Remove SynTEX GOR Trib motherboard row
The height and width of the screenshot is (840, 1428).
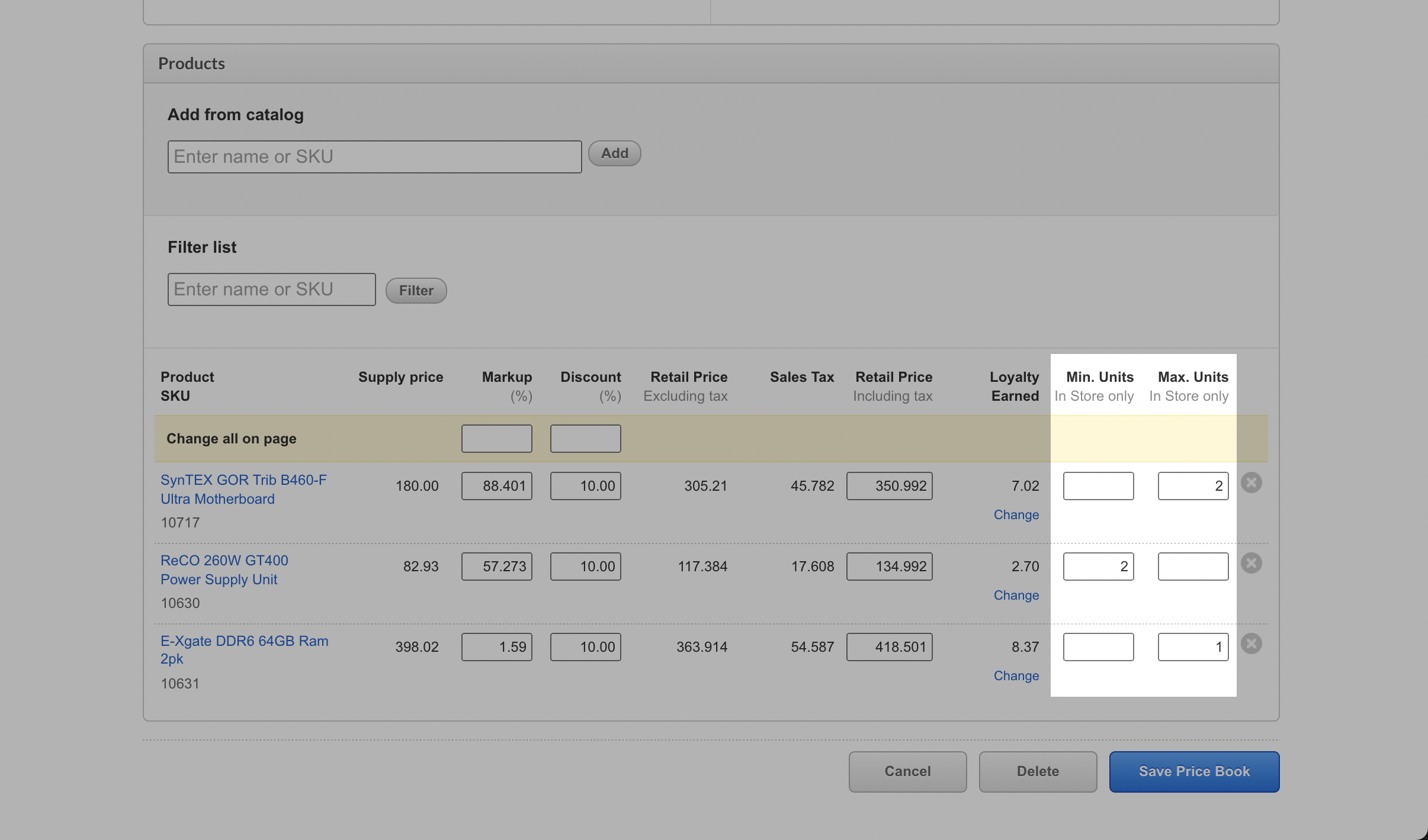pos(1251,483)
